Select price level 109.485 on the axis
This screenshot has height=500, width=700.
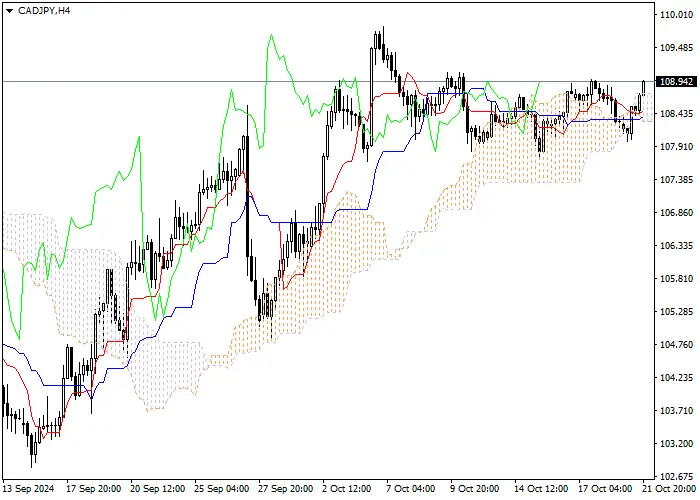676,48
